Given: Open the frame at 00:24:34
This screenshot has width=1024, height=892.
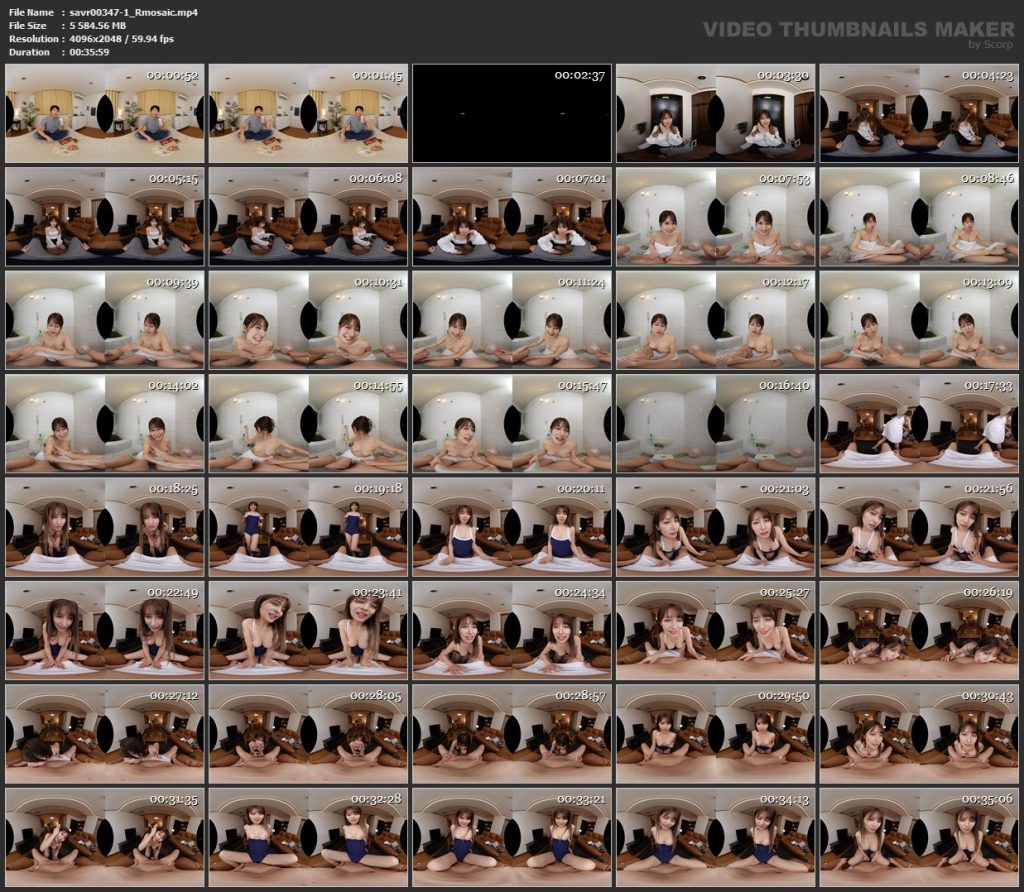Looking at the screenshot, I should [512, 630].
